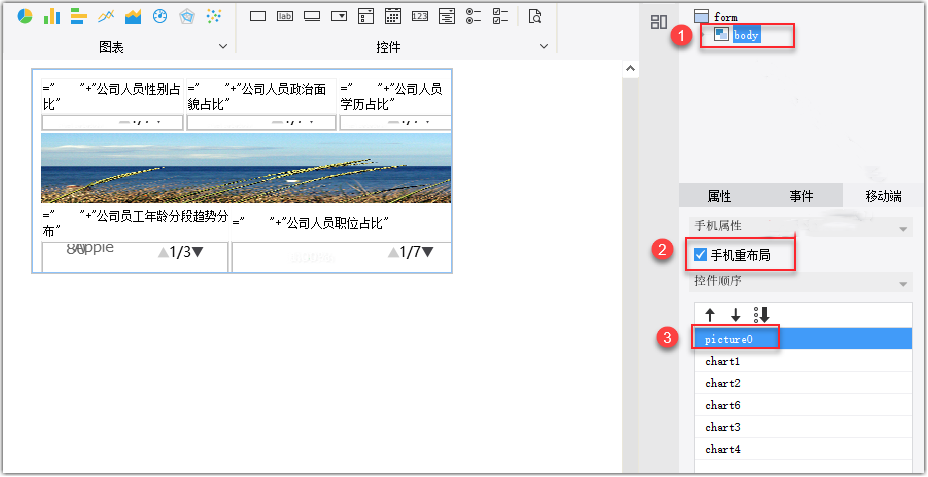928x477 pixels.
Task: Select chart6 in the widget order list
Action: [x=722, y=405]
